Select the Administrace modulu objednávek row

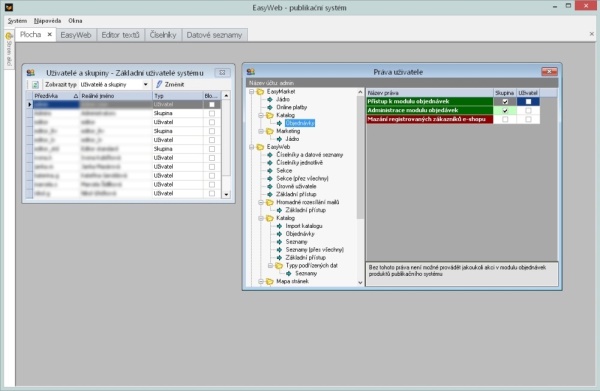[430, 111]
